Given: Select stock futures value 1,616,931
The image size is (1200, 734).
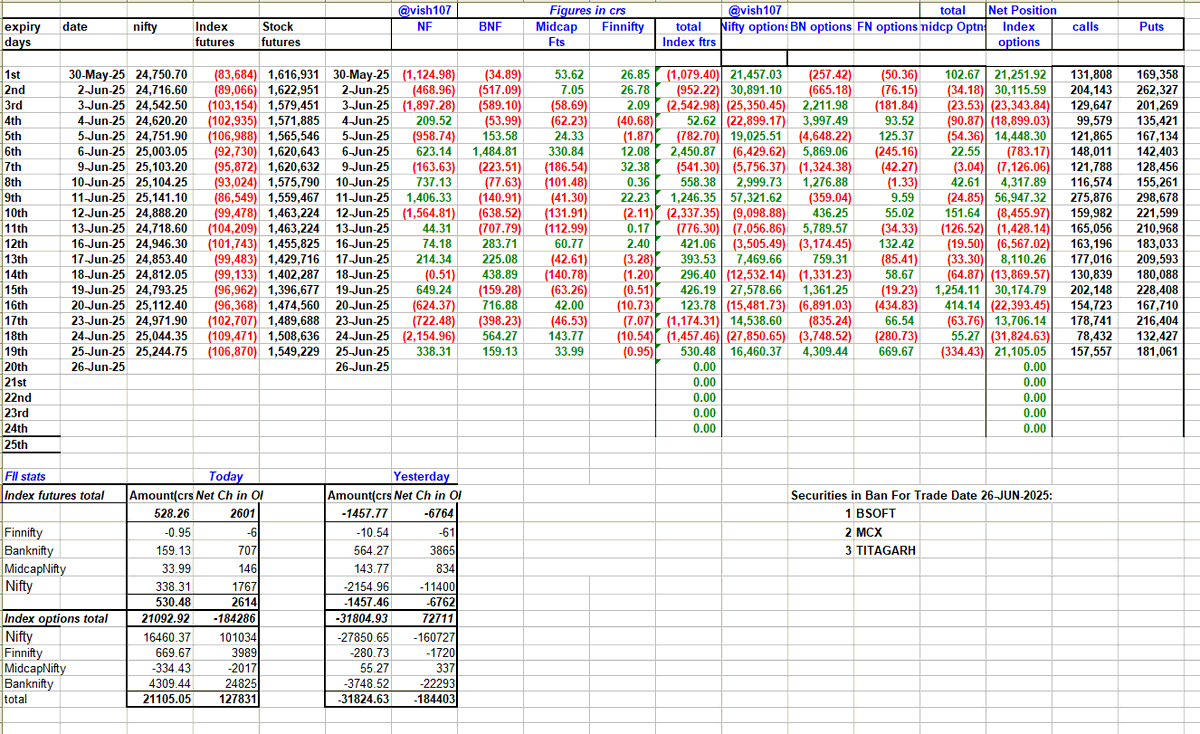Looking at the screenshot, I should tap(291, 75).
